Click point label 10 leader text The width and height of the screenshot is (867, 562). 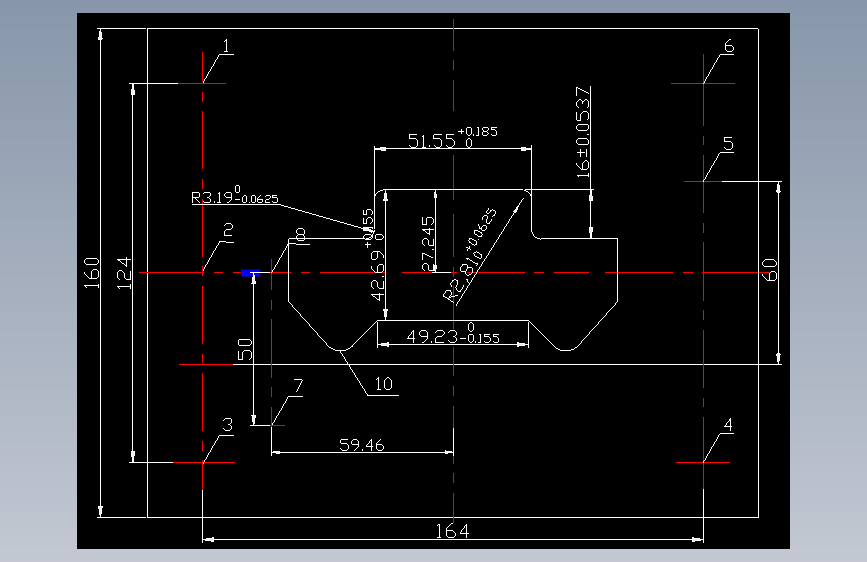tap(383, 384)
